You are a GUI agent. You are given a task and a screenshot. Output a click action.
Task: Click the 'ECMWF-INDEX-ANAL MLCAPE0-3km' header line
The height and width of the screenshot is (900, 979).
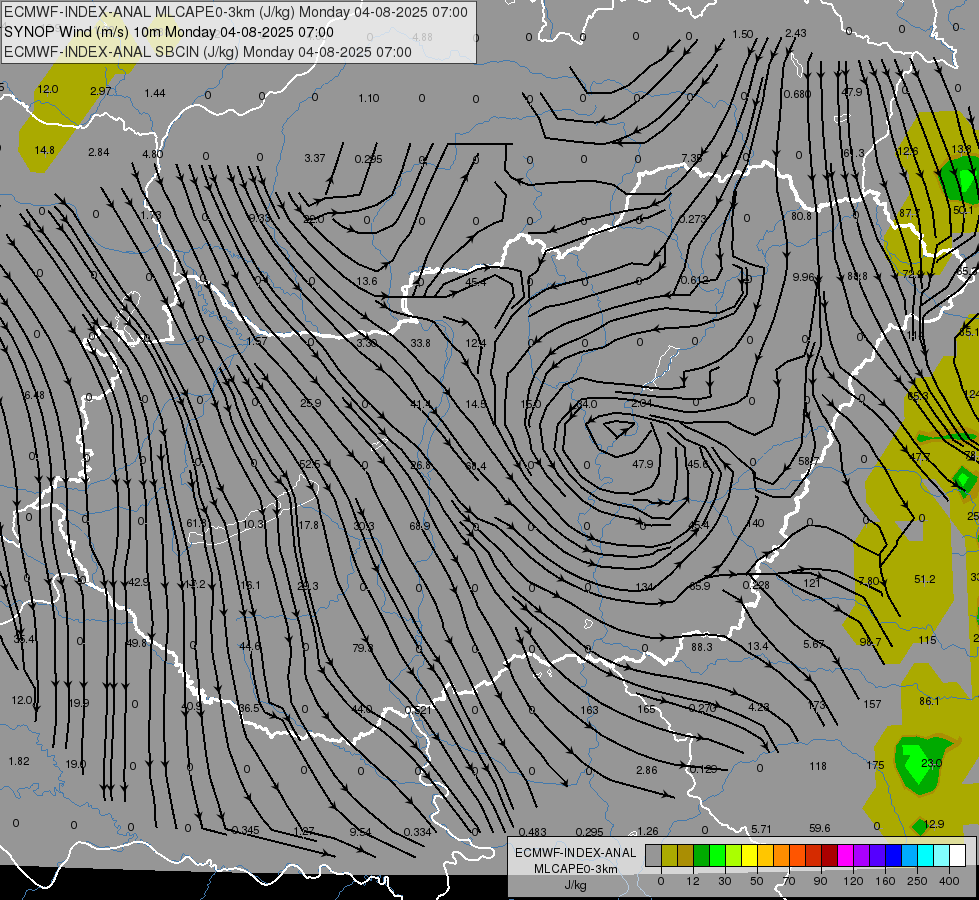tap(235, 12)
